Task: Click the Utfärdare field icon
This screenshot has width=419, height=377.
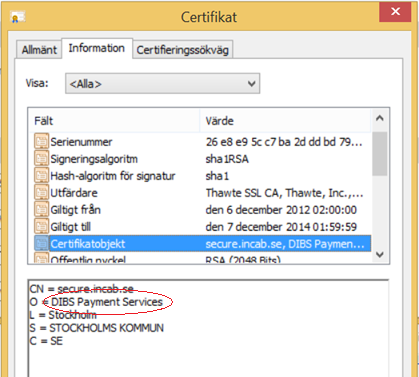Action: tap(41, 192)
